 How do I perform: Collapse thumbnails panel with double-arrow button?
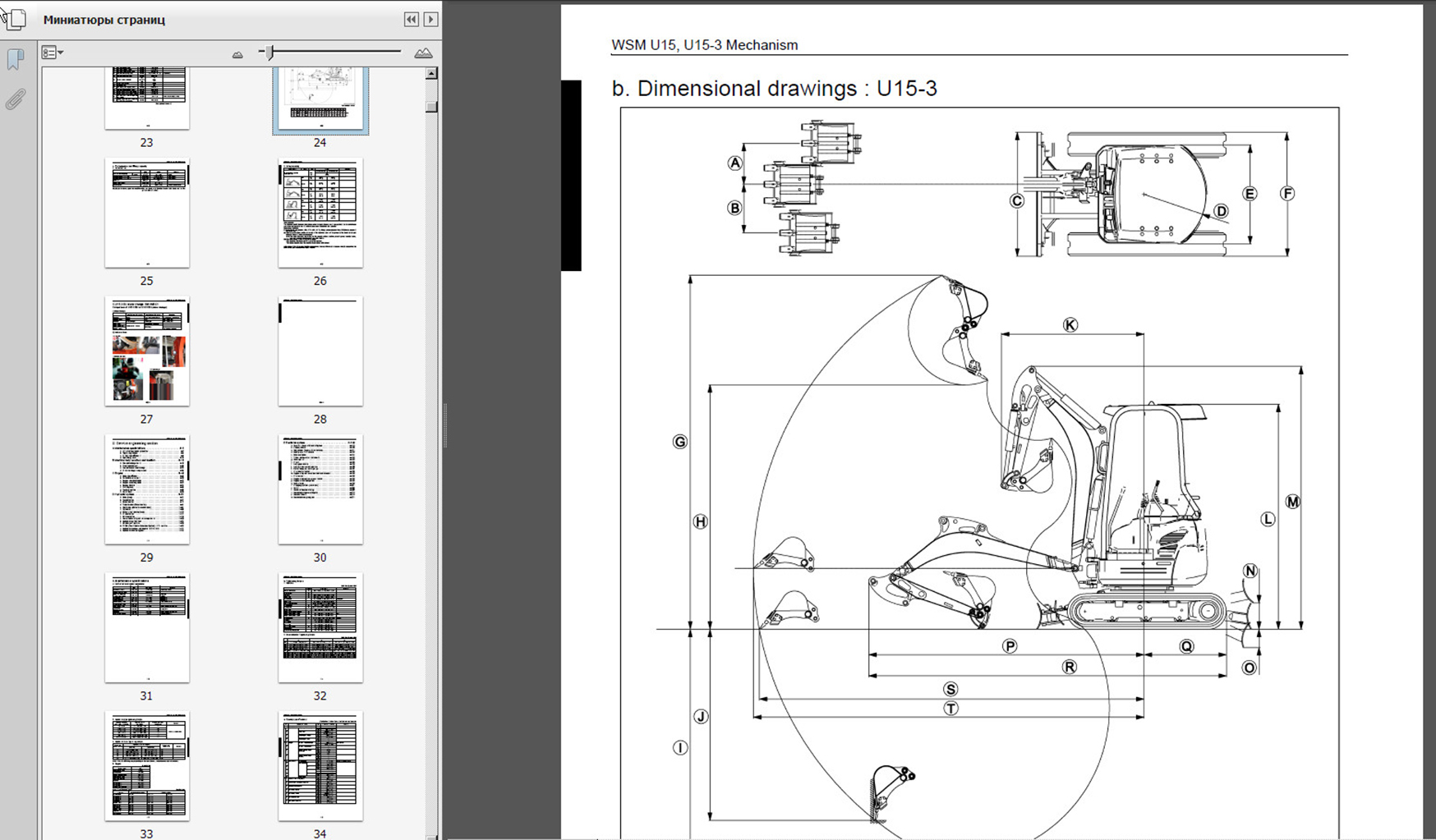[x=412, y=19]
